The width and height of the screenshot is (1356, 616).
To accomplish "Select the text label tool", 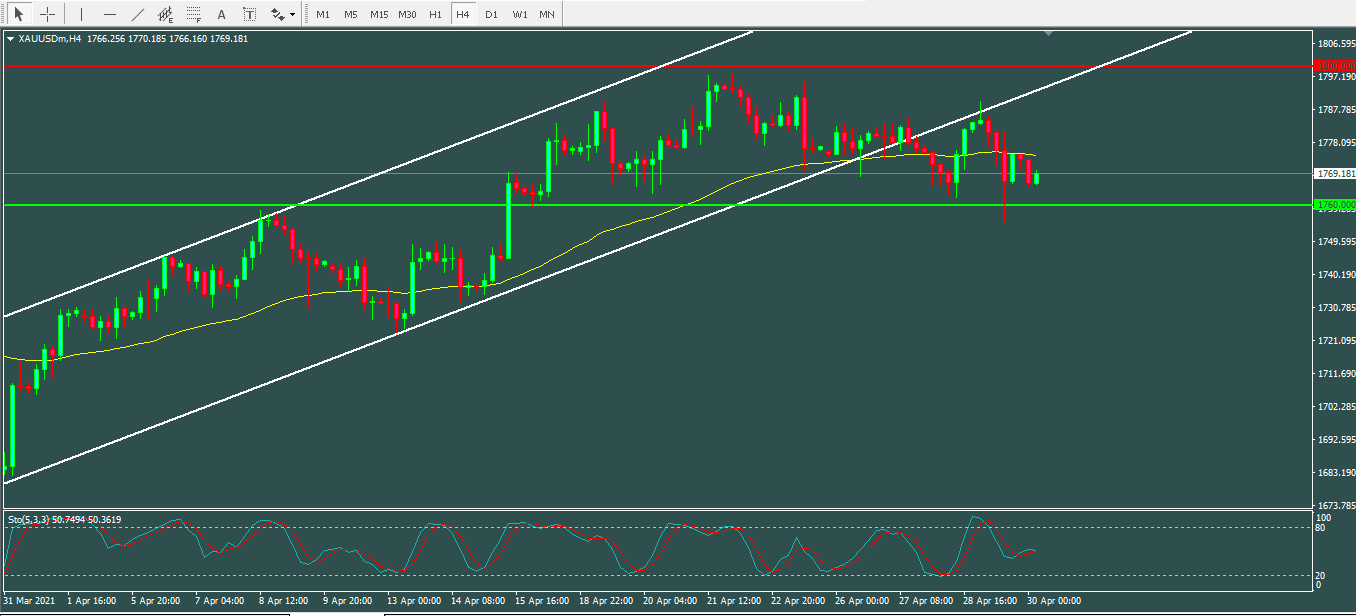I will click(x=249, y=15).
